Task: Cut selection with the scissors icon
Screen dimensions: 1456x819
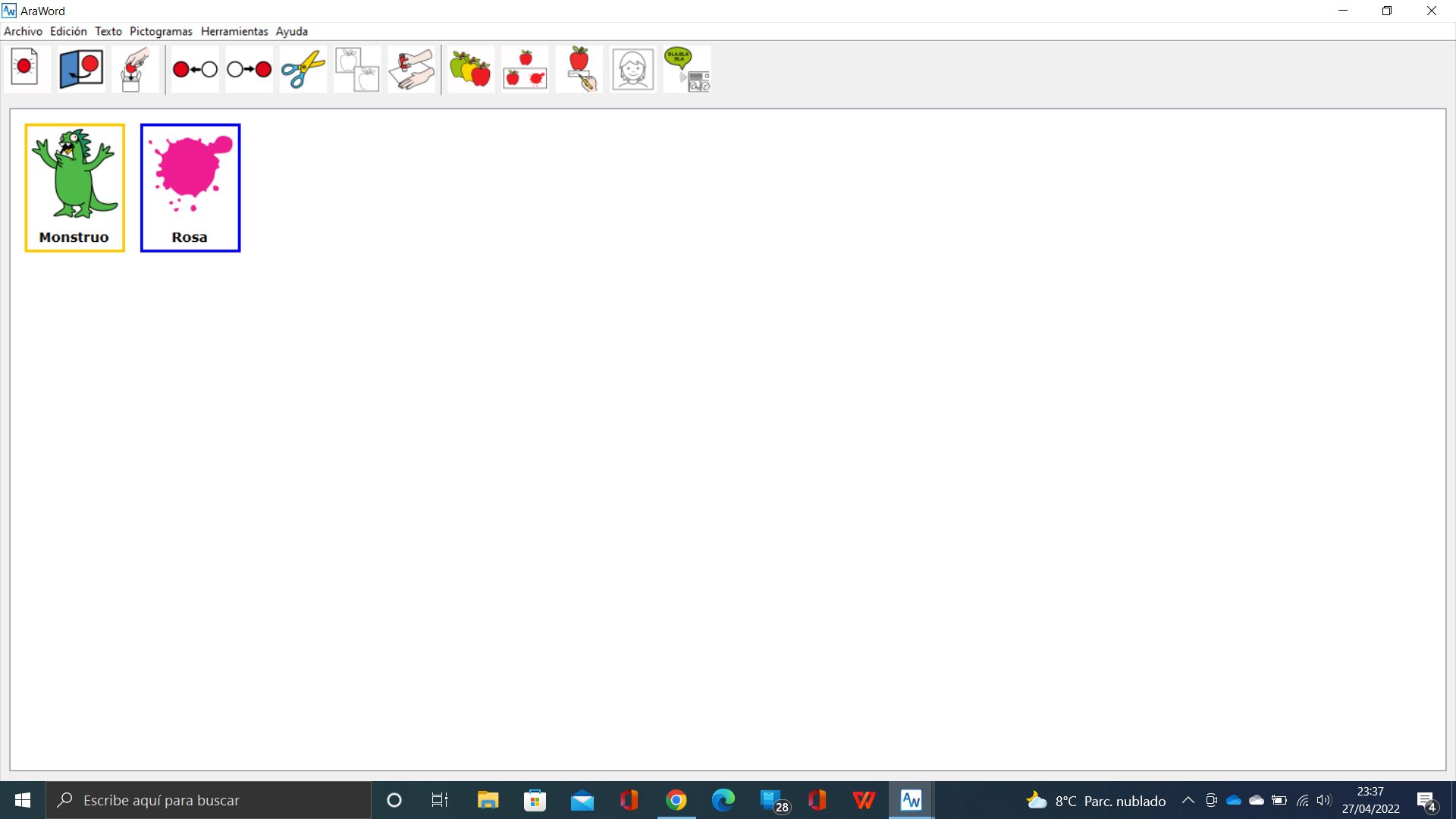Action: 303,69
